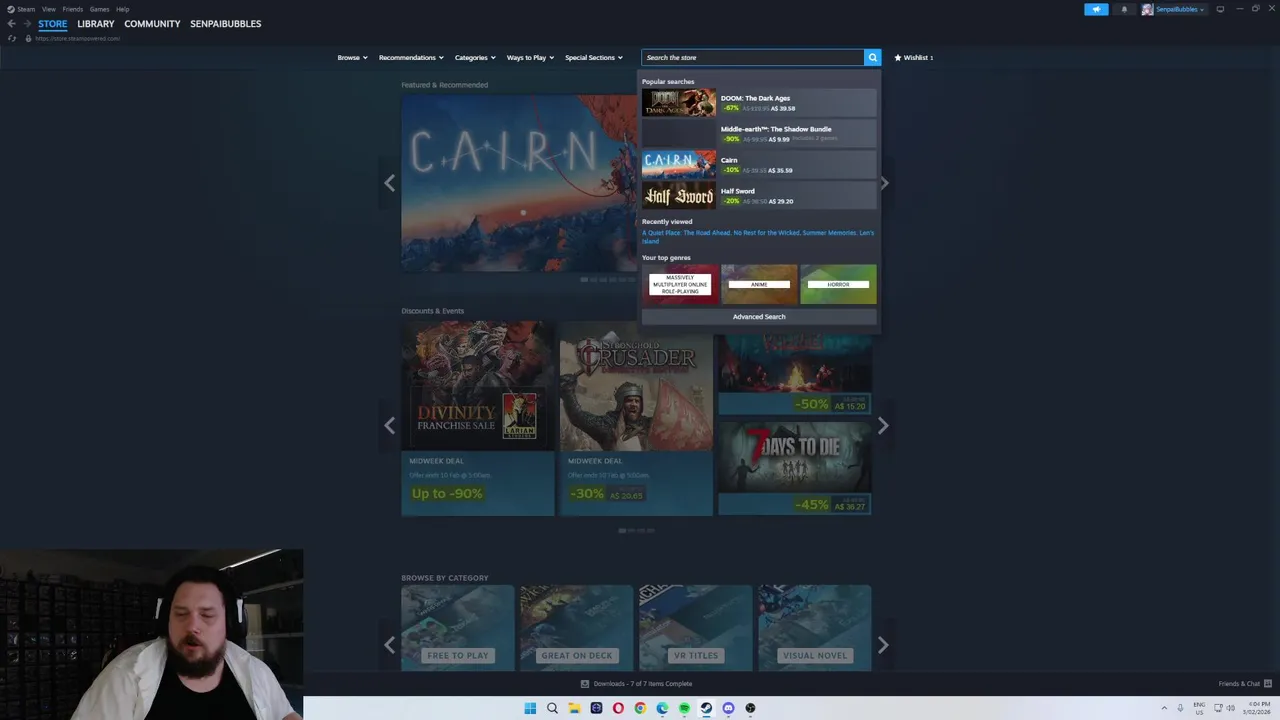Expand the Recommendations dropdown

coord(410,57)
